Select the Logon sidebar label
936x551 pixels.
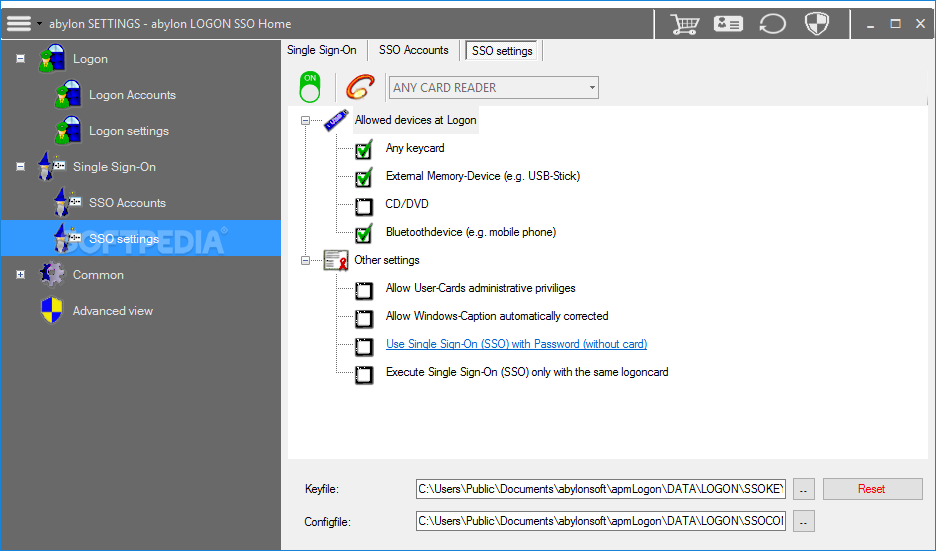coord(90,59)
